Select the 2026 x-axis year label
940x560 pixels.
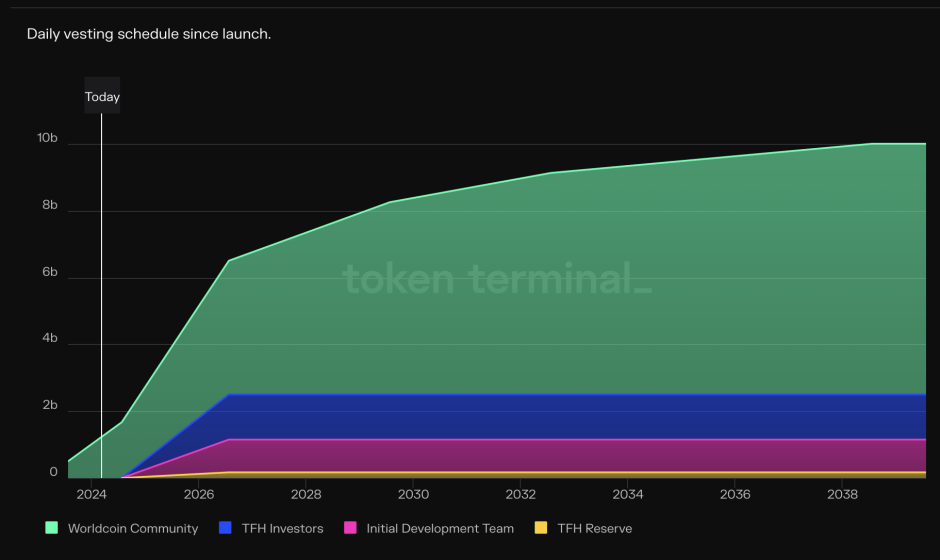click(199, 494)
